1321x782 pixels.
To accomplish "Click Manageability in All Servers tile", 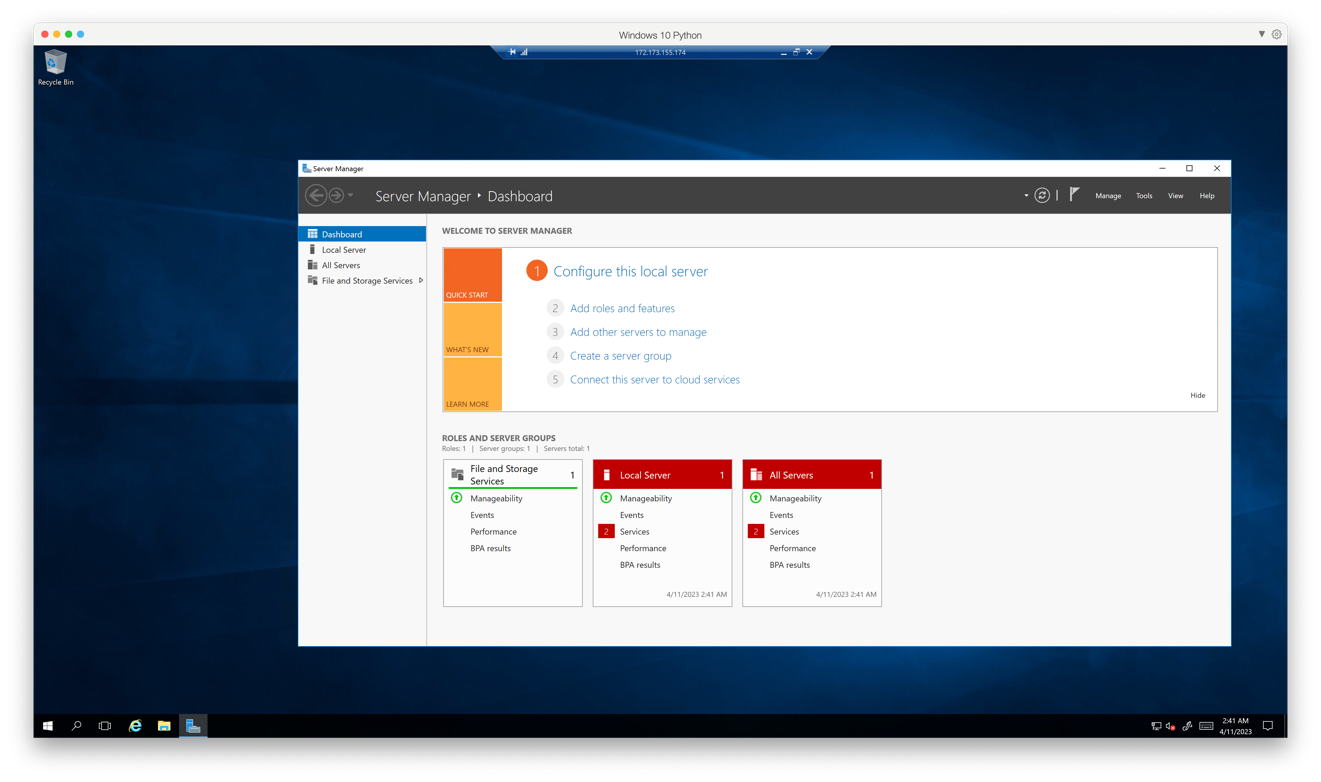I will click(795, 498).
